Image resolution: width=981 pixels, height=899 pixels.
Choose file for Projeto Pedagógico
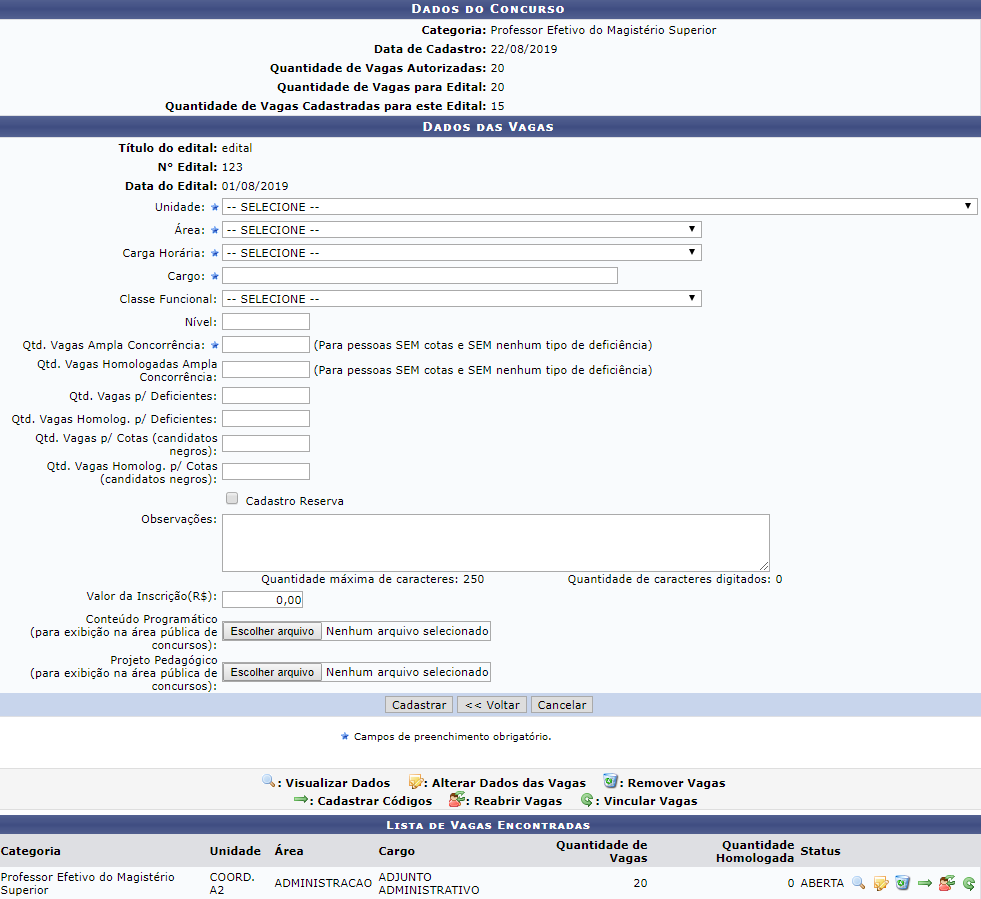[x=272, y=672]
